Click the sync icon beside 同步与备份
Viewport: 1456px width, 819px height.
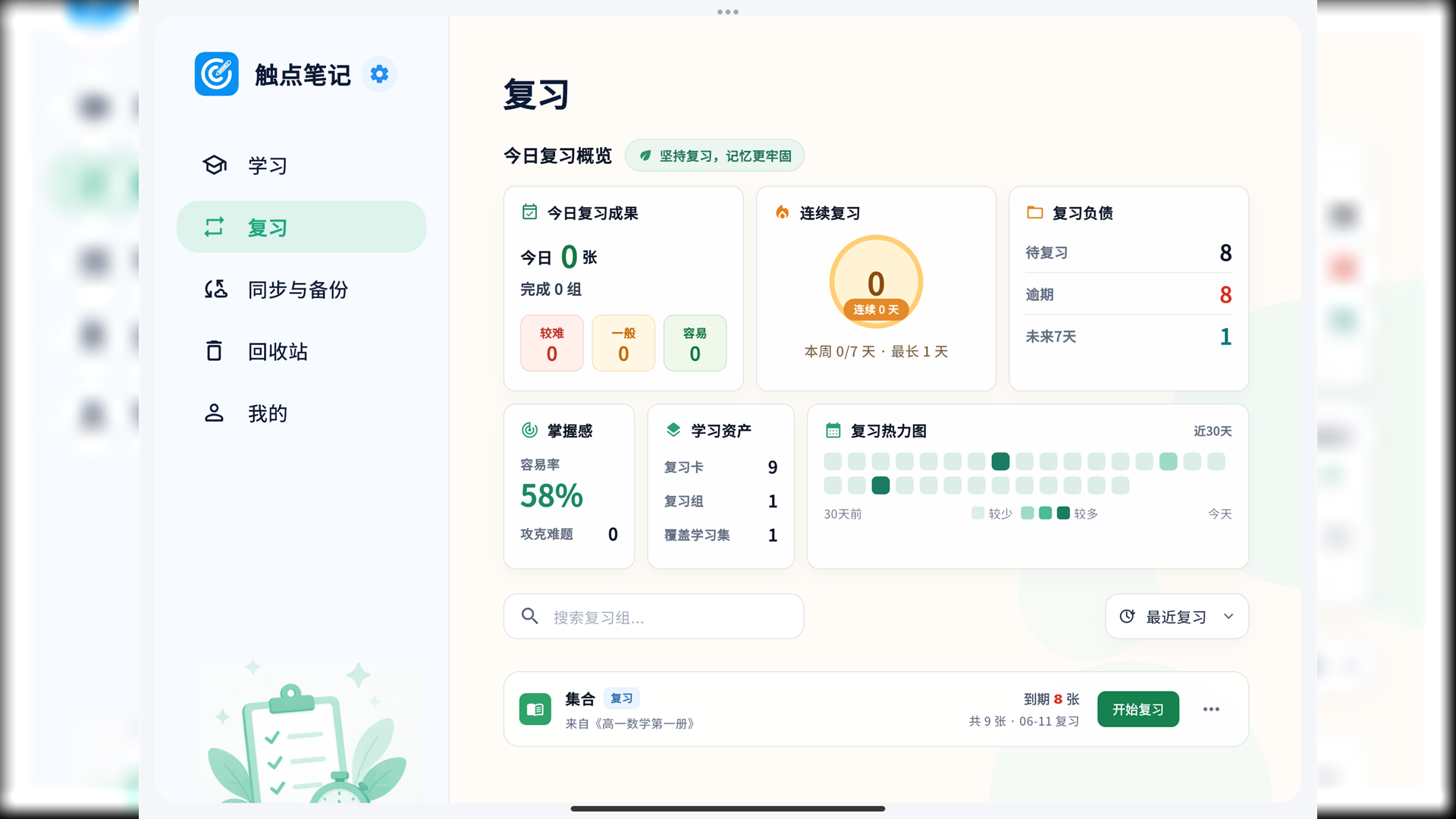(215, 290)
